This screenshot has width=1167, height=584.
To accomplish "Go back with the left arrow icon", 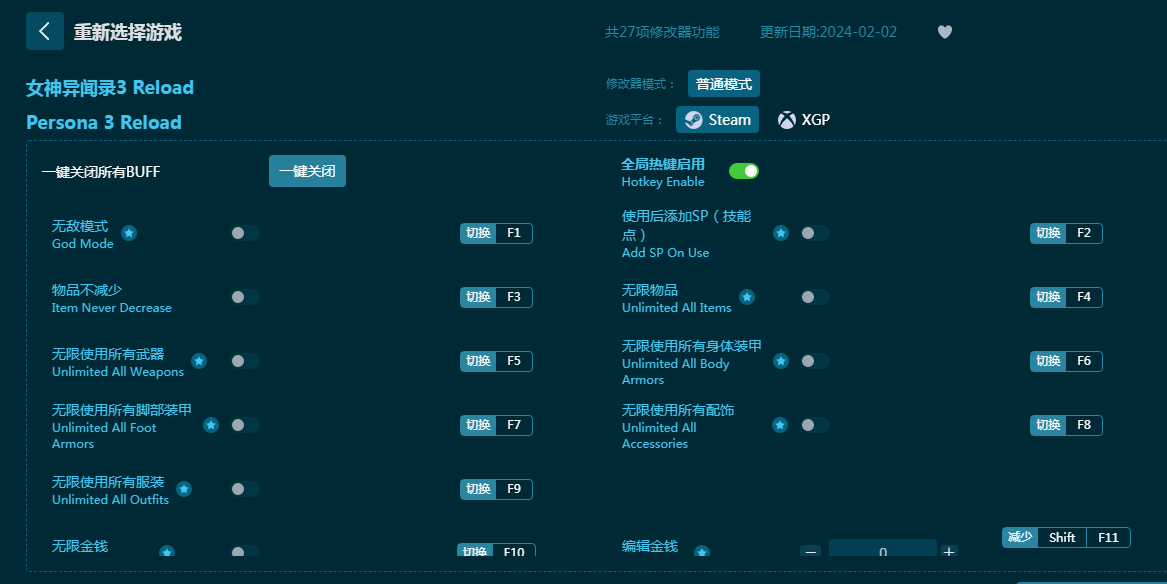I will 45,31.
